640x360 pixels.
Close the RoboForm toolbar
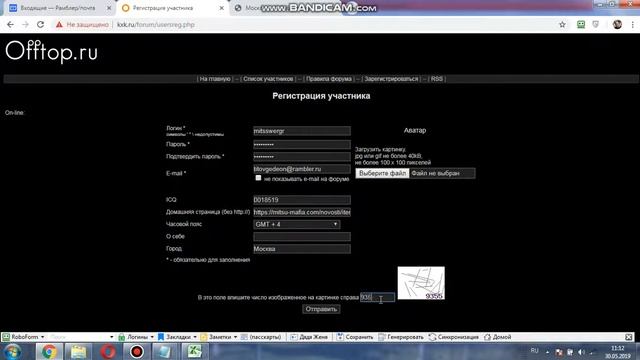[x=629, y=337]
